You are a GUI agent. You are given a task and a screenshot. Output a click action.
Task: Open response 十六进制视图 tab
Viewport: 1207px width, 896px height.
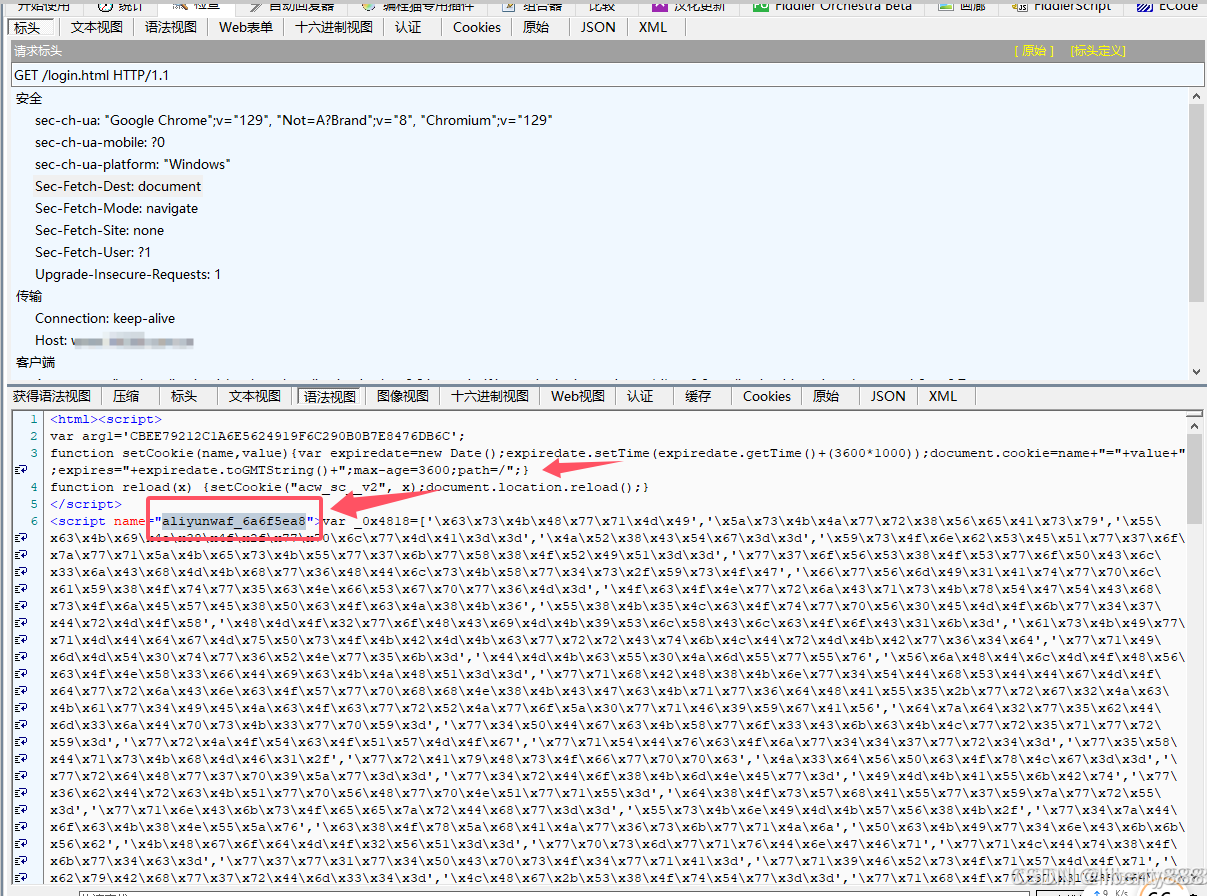[x=490, y=396]
